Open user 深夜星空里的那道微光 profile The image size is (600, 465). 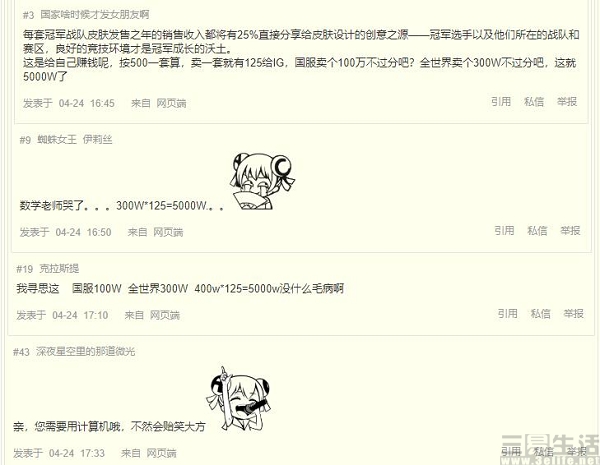tap(86, 351)
